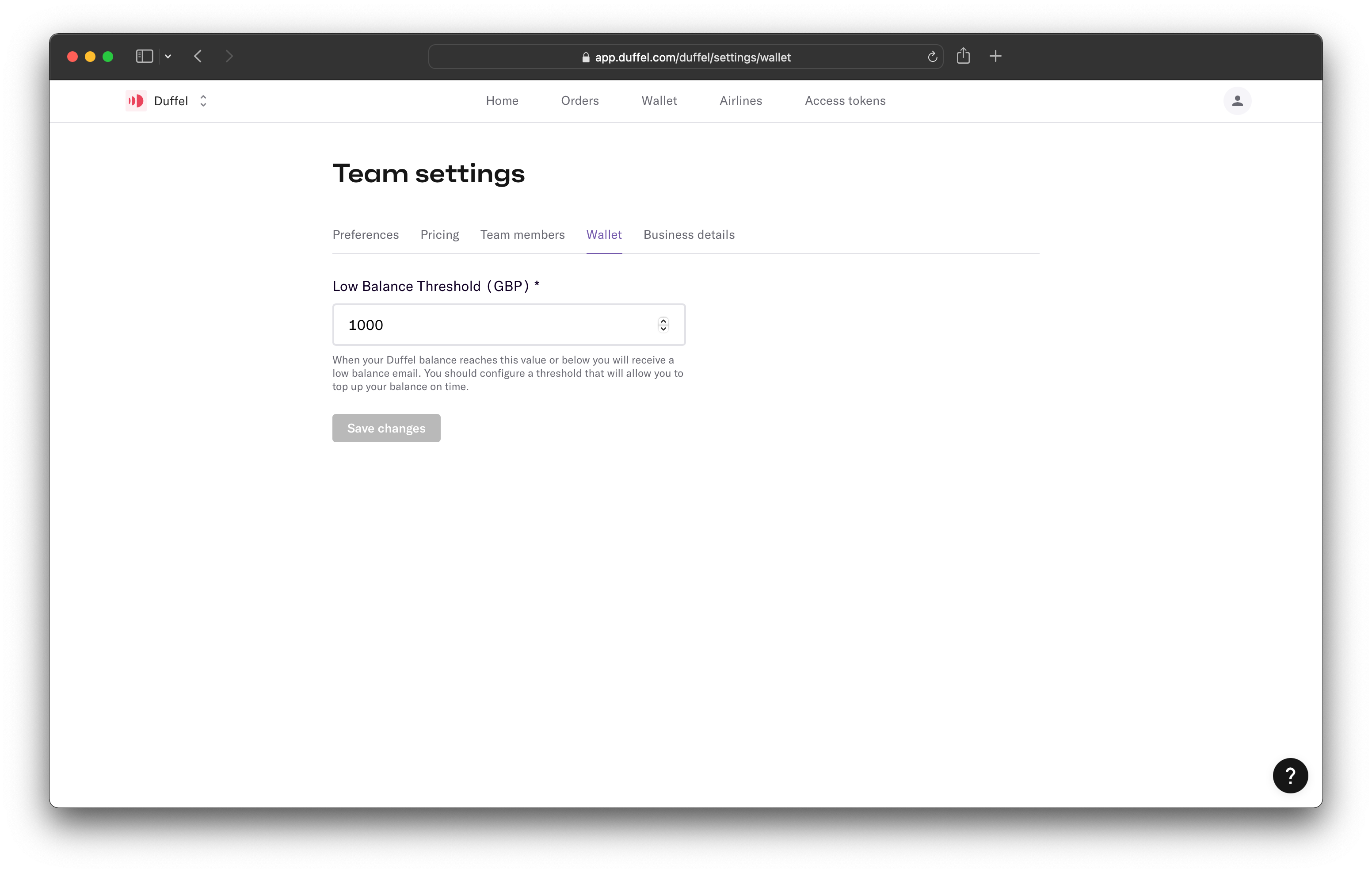Image resolution: width=1372 pixels, height=873 pixels.
Task: Adjust threshold with the number stepper arrows
Action: click(663, 325)
